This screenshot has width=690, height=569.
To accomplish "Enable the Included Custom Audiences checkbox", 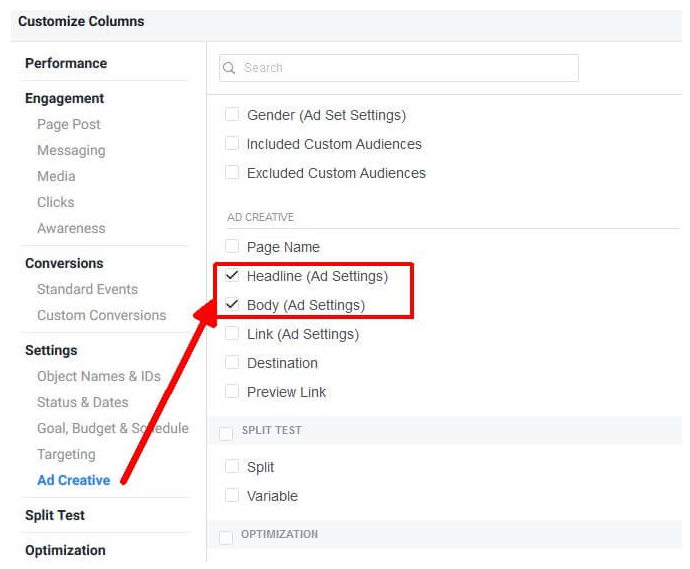I will [x=232, y=144].
